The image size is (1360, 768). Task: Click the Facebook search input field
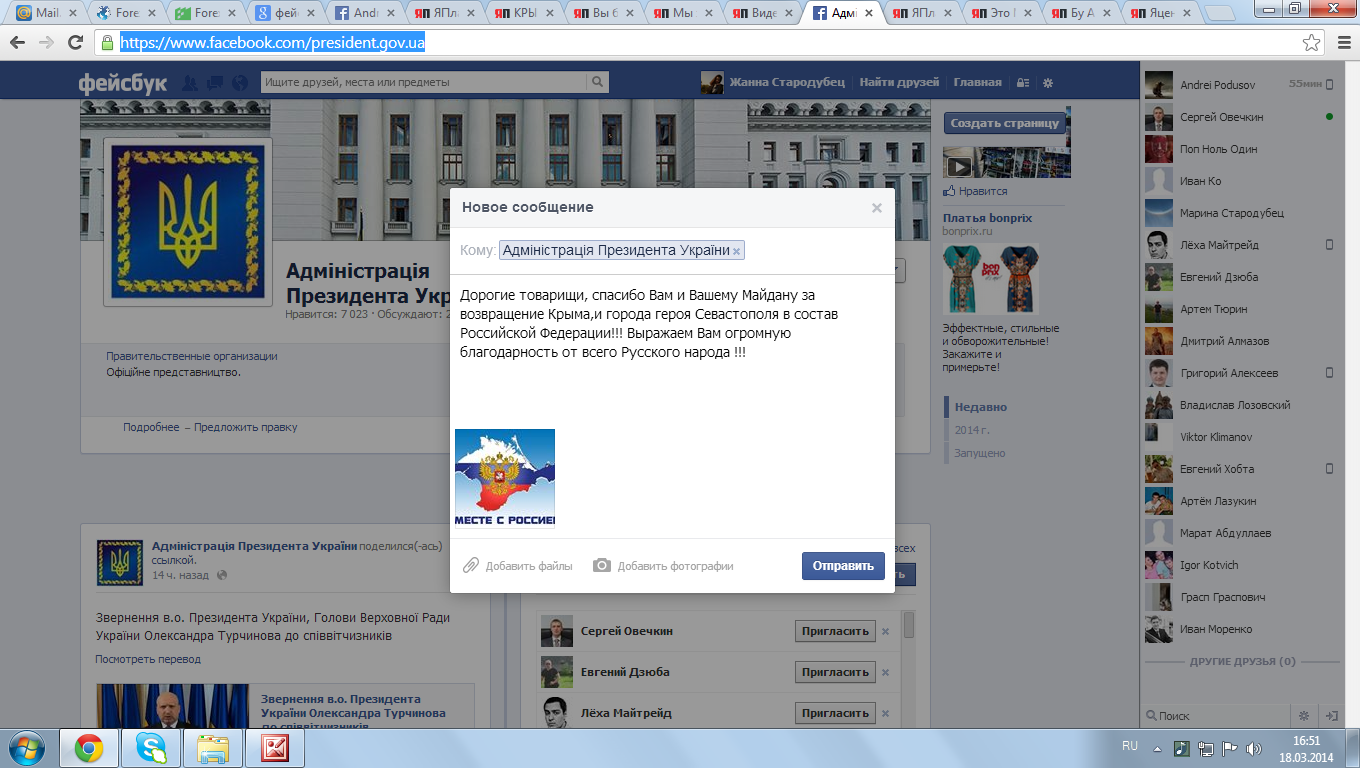point(424,82)
